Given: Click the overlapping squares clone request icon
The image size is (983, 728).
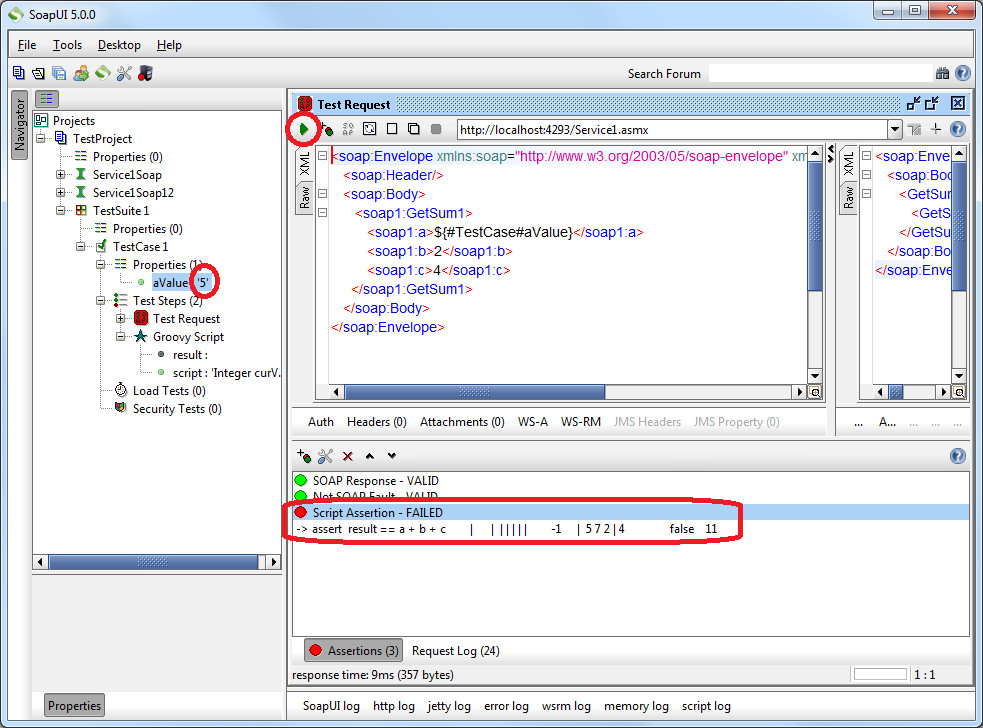Looking at the screenshot, I should pos(413,129).
